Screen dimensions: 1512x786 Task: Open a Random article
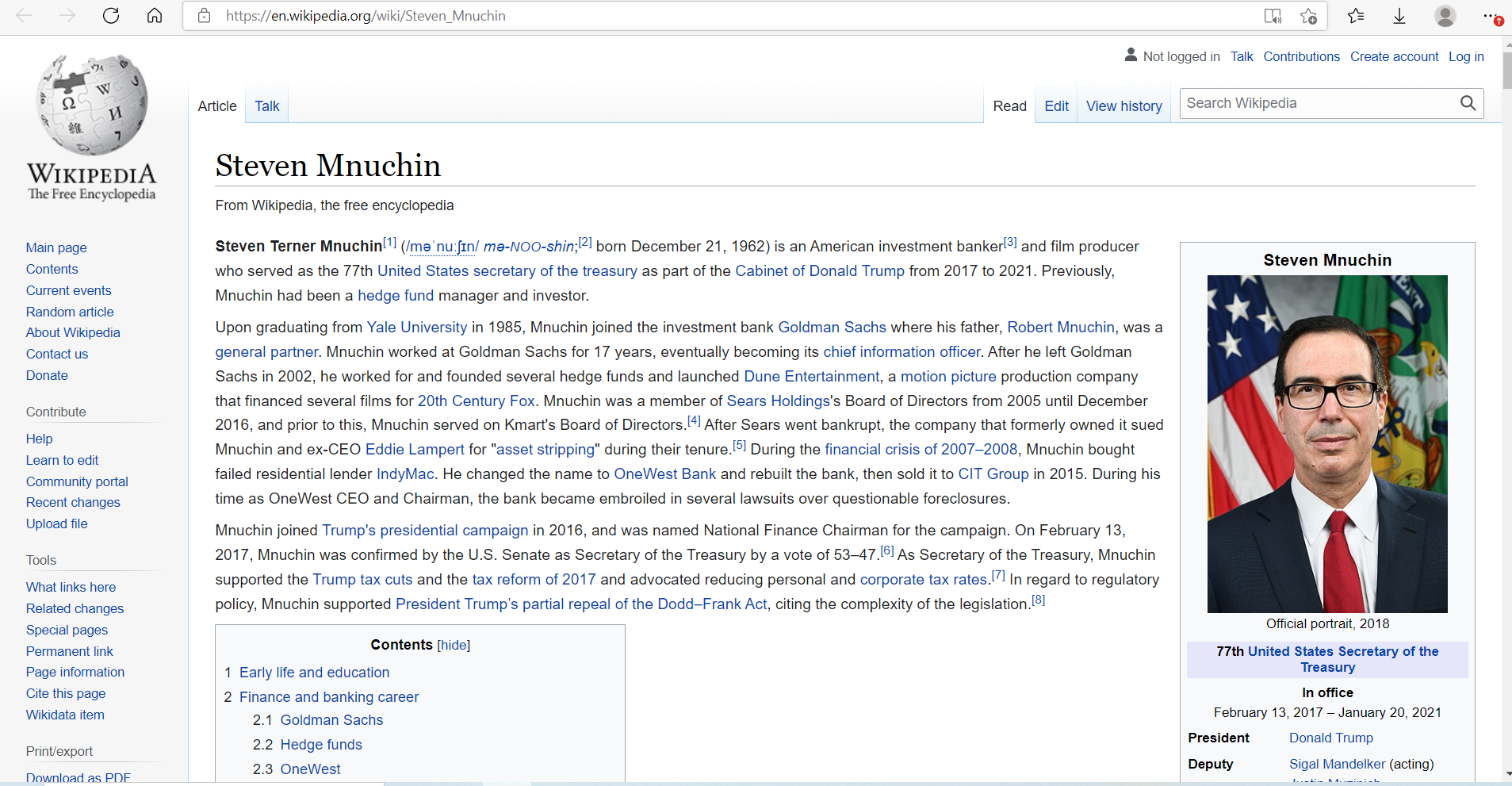70,312
